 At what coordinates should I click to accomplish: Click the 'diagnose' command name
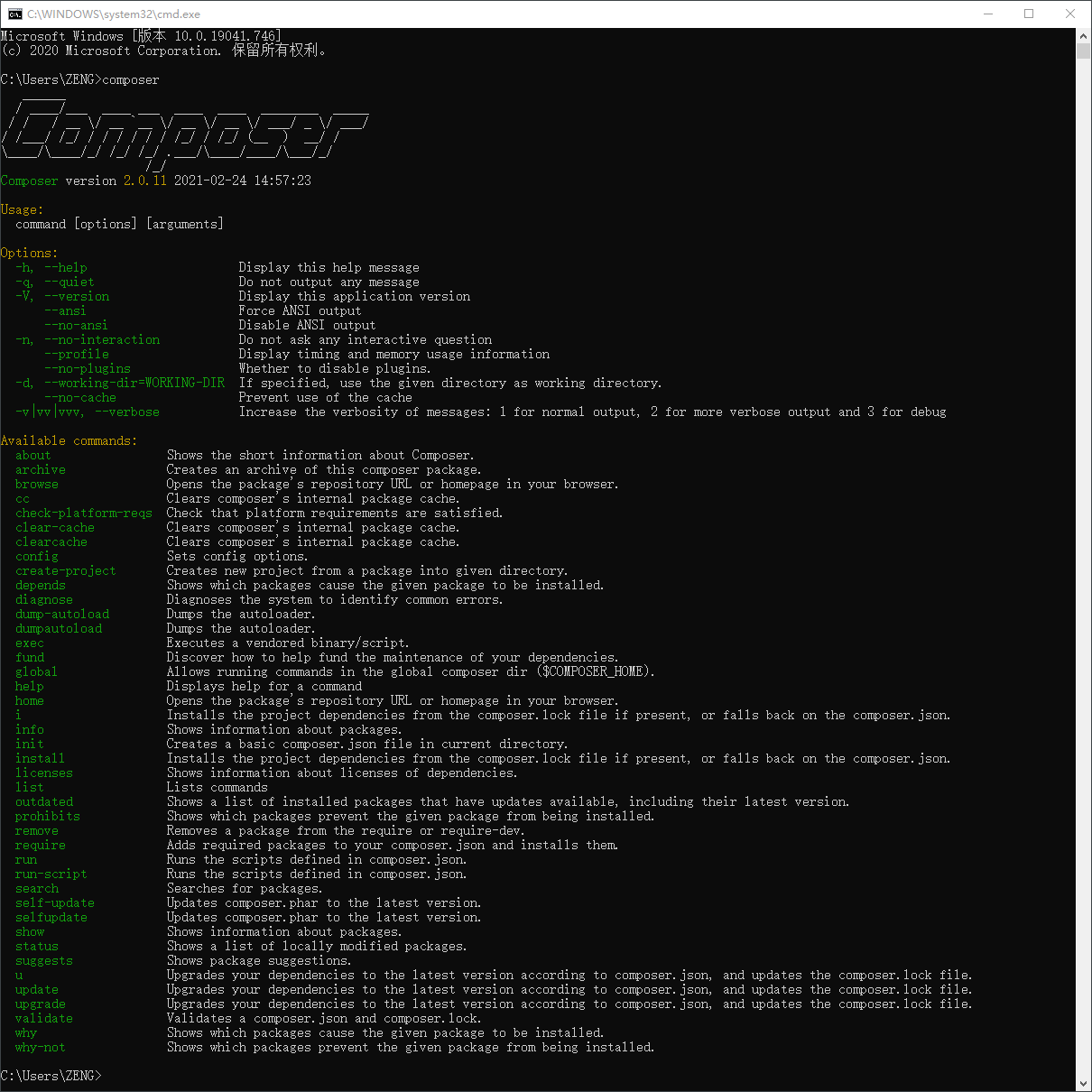coord(44,599)
